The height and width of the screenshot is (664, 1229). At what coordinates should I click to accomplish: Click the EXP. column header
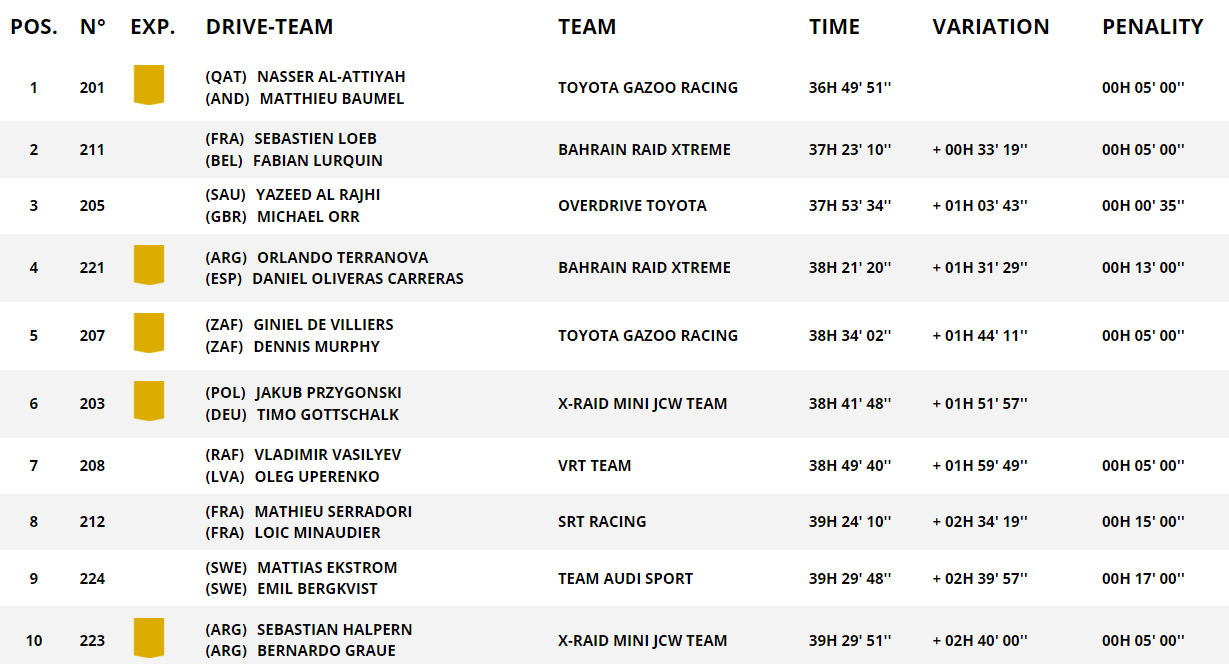[152, 27]
